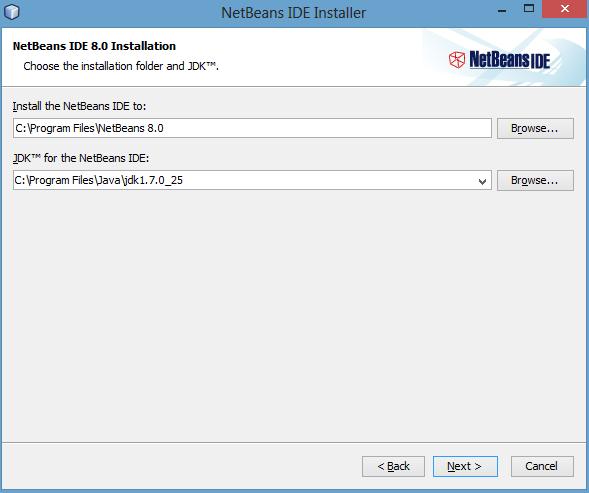Click 'JDK for the NetBeans IDE:' label
Image resolution: width=589 pixels, height=493 pixels.
pyautogui.click(x=81, y=158)
